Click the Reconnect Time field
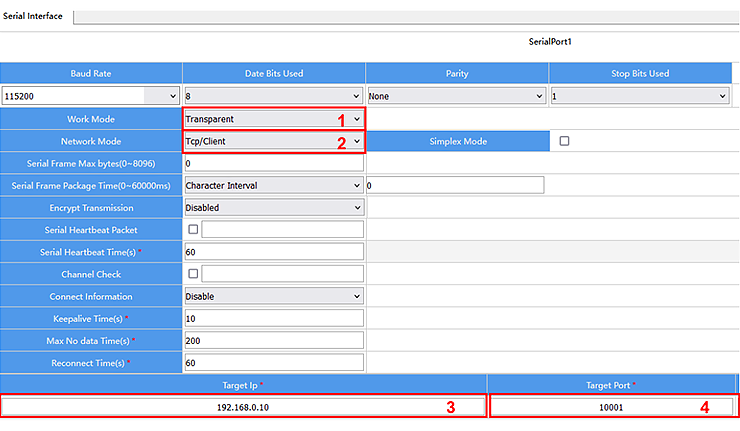The image size is (740, 431). coord(274,363)
